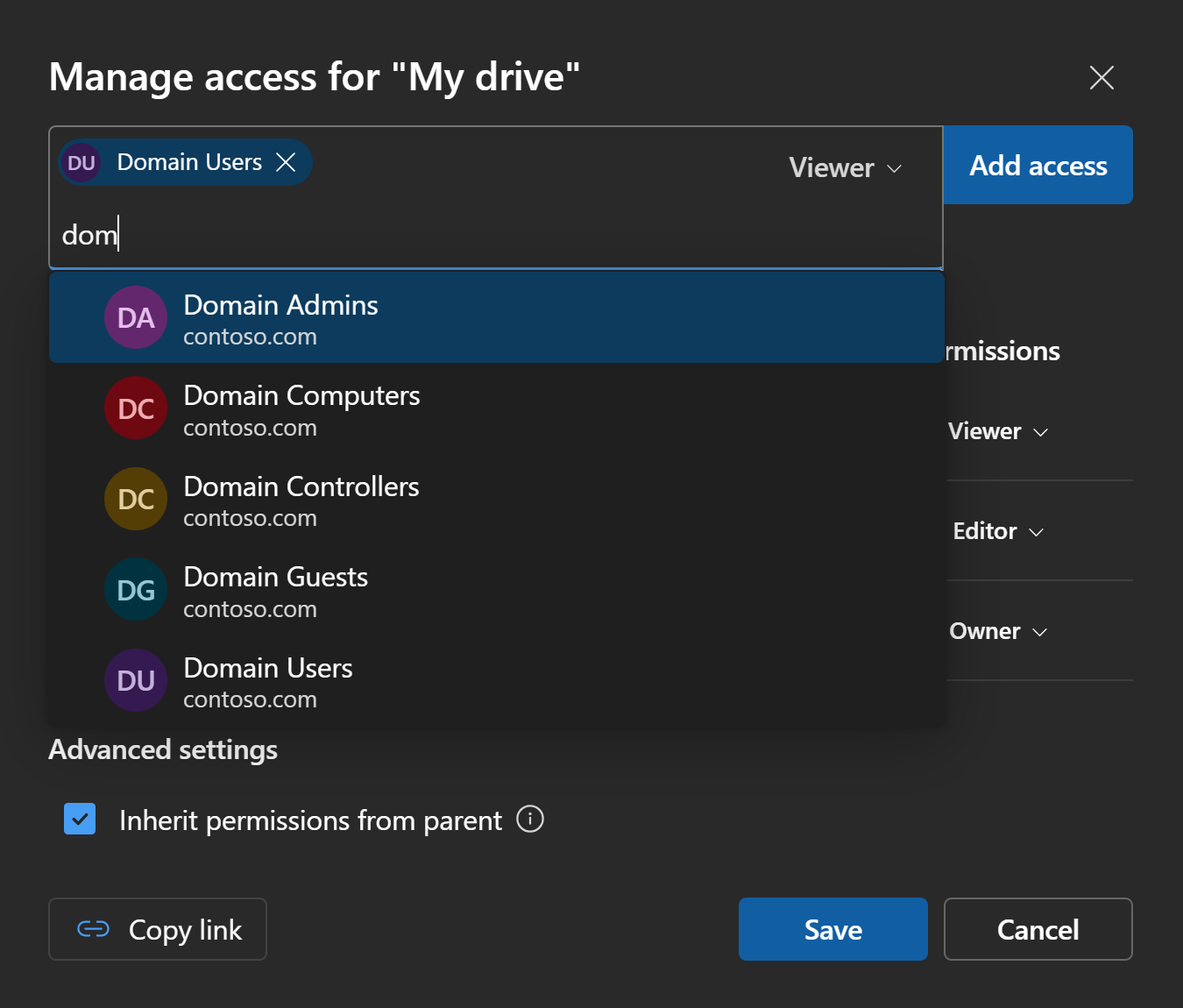This screenshot has width=1183, height=1008.
Task: Close the Manage access dialog
Action: [x=1102, y=77]
